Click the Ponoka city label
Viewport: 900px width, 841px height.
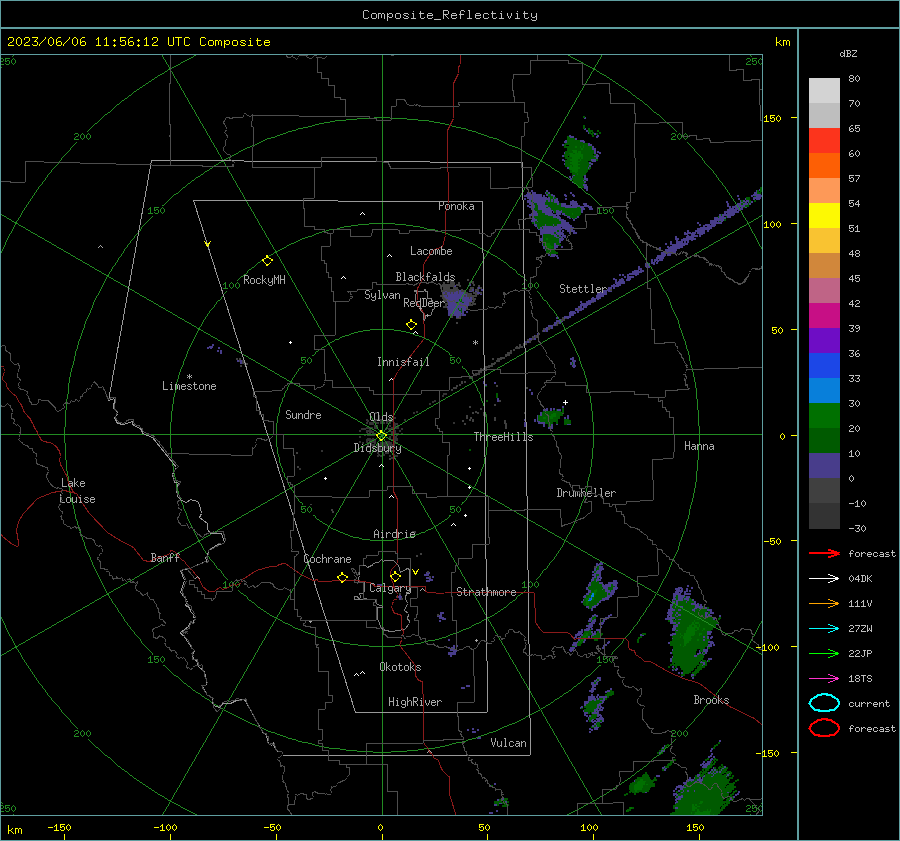(456, 206)
